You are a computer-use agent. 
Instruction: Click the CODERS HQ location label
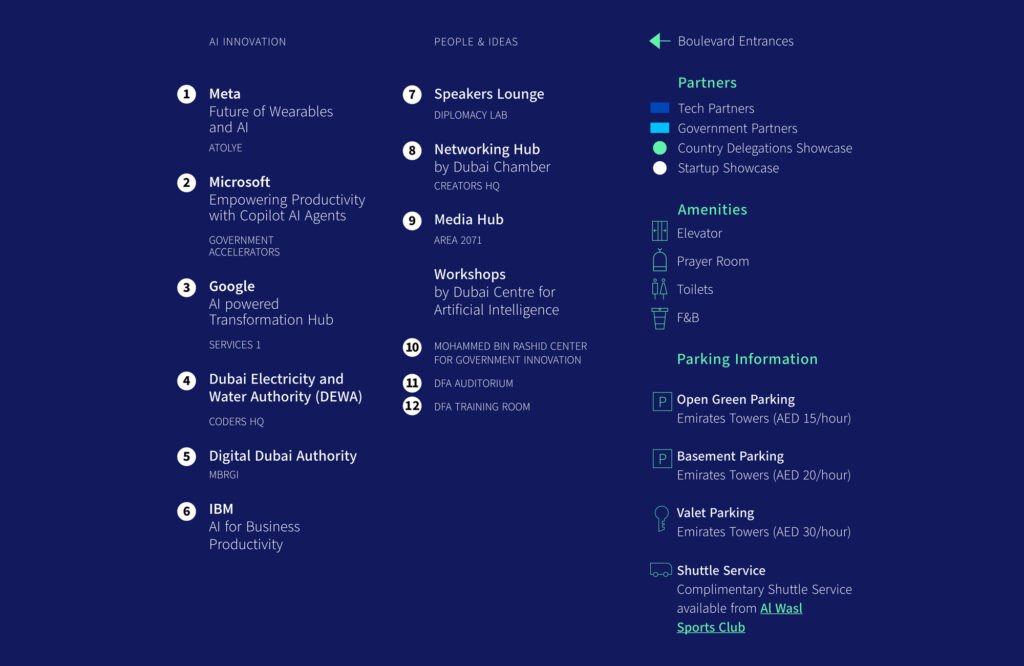[x=236, y=422]
